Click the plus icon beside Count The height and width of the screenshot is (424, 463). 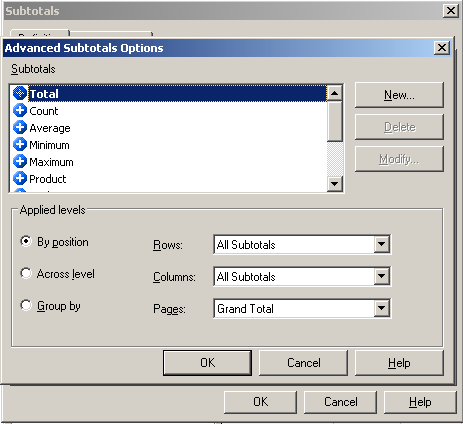[x=20, y=110]
